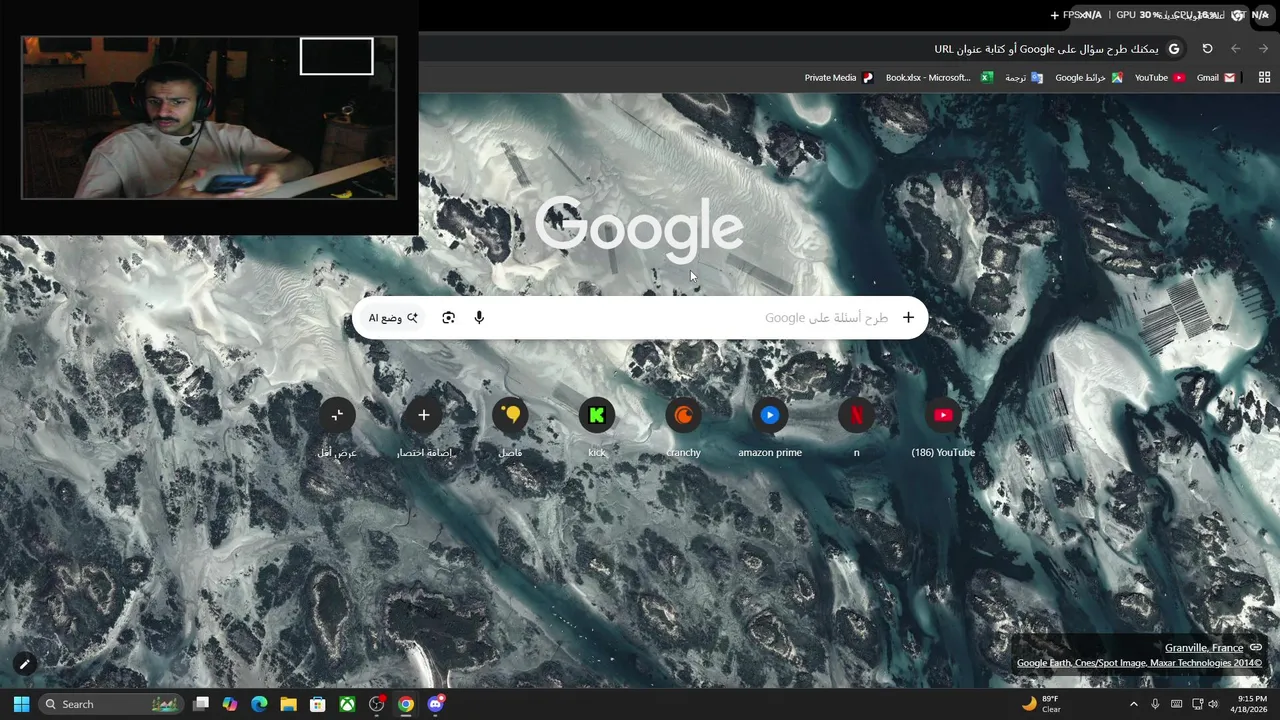Screen dimensions: 1280x720
Task: Open the Book.xlsx Microsoft bookmark
Action: 939,78
